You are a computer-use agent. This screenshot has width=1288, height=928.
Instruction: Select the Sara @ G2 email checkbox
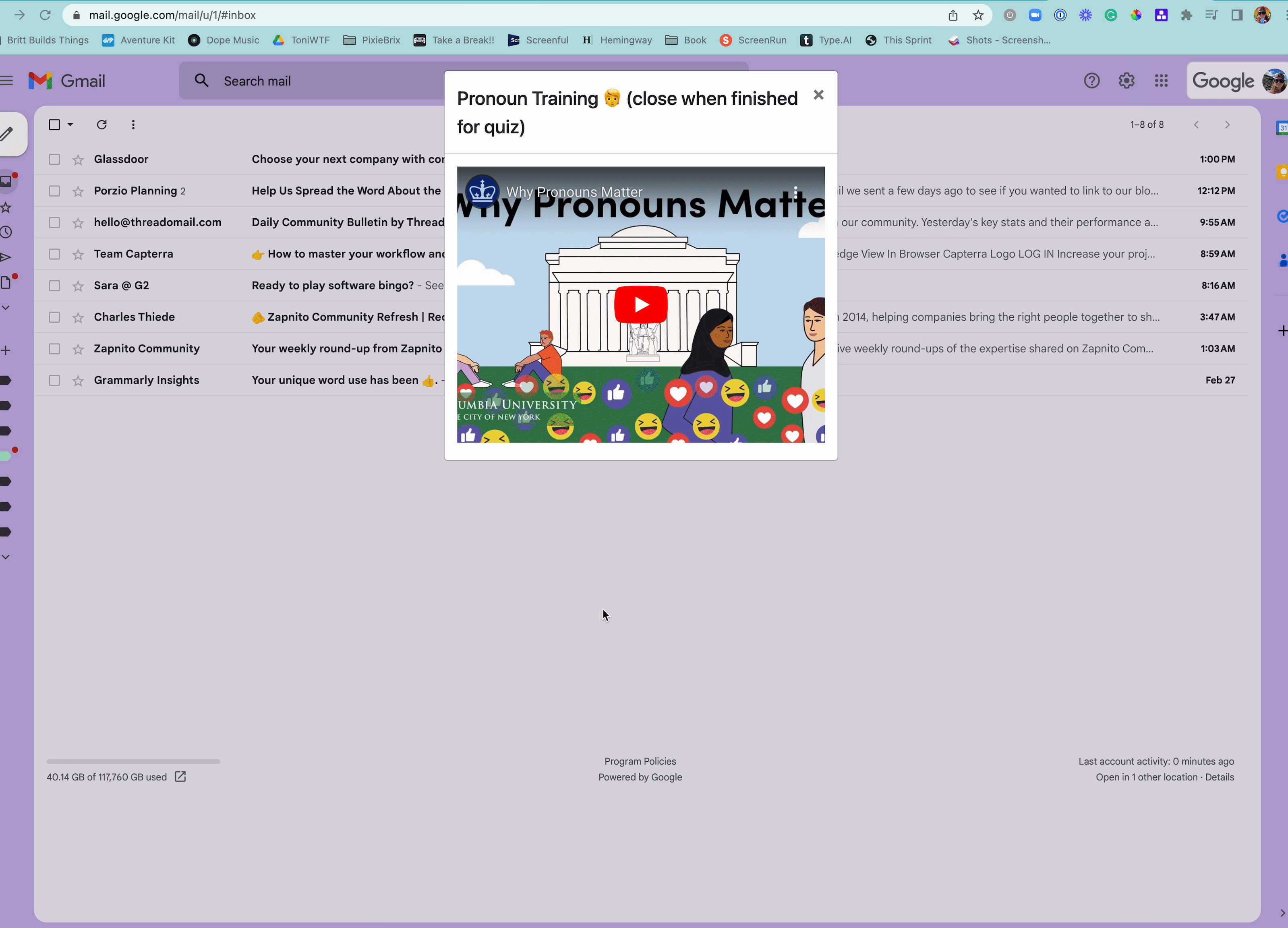tap(54, 286)
